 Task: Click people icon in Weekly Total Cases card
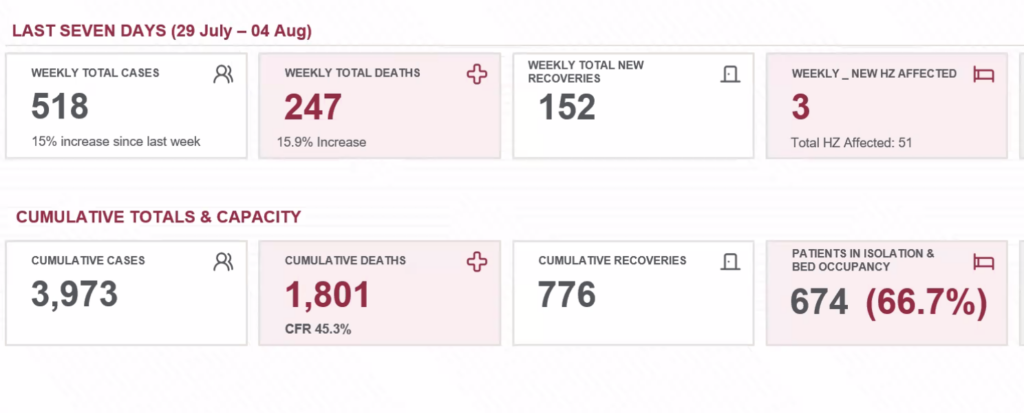tap(223, 74)
